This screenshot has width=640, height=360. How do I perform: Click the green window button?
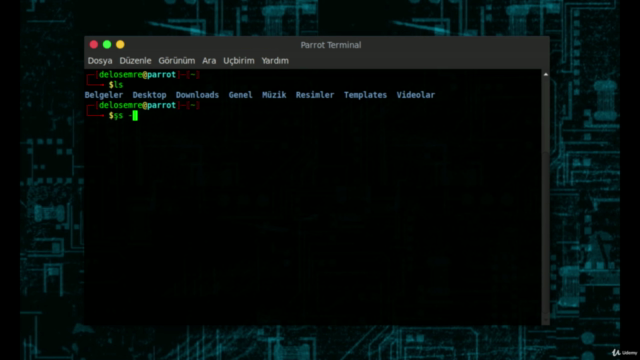point(107,44)
